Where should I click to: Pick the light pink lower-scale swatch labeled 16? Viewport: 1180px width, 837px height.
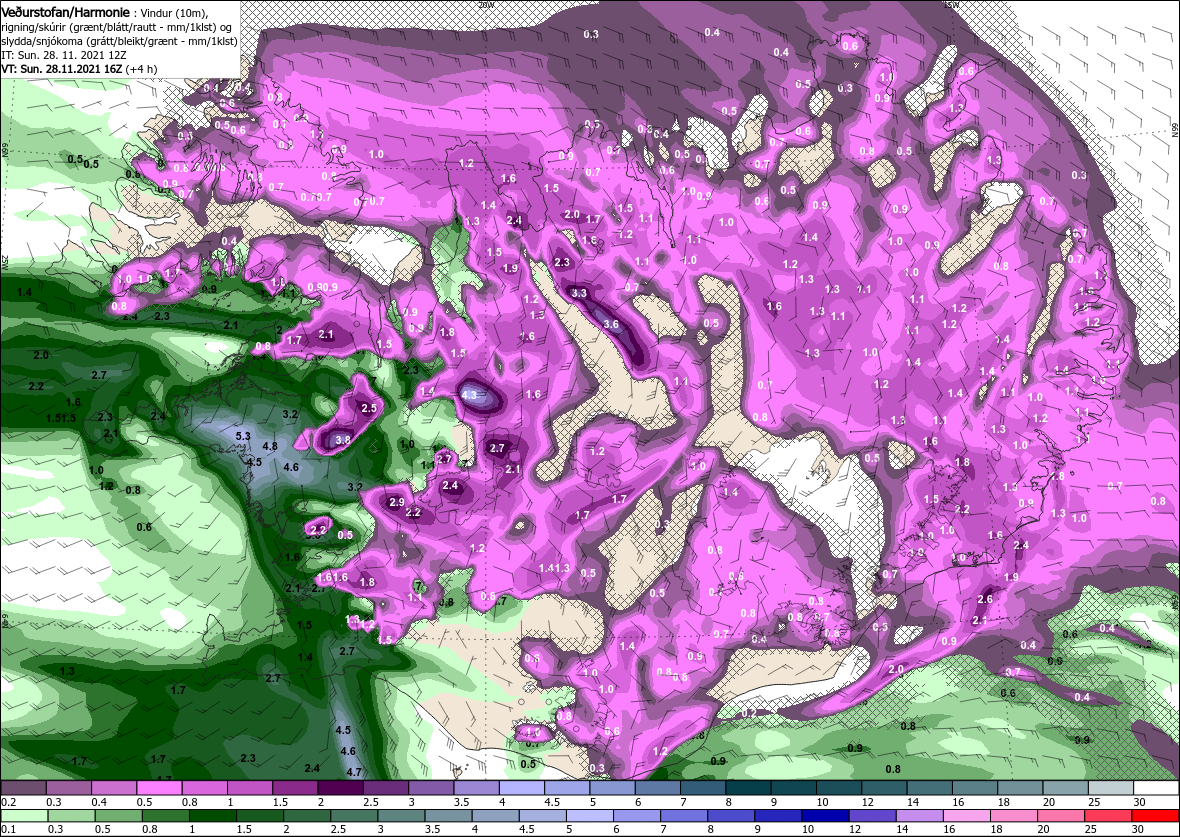967,816
